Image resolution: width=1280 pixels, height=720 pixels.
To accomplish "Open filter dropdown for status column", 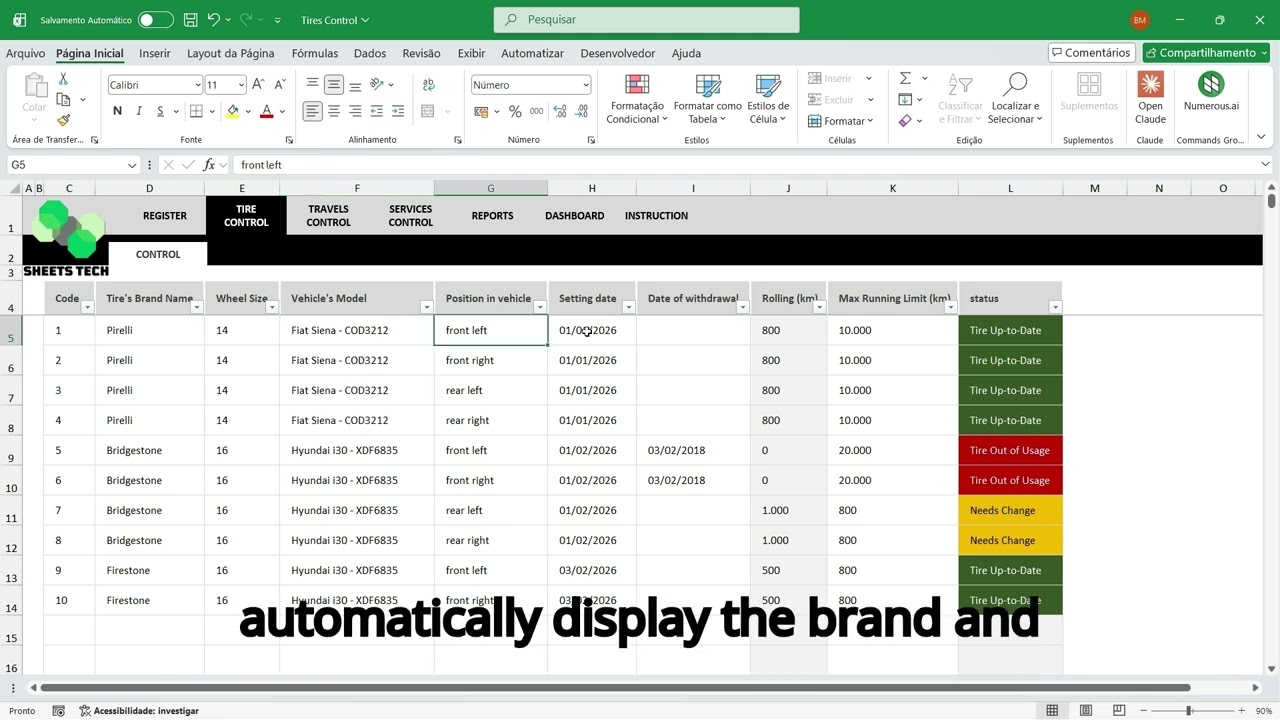I will click(x=1055, y=307).
